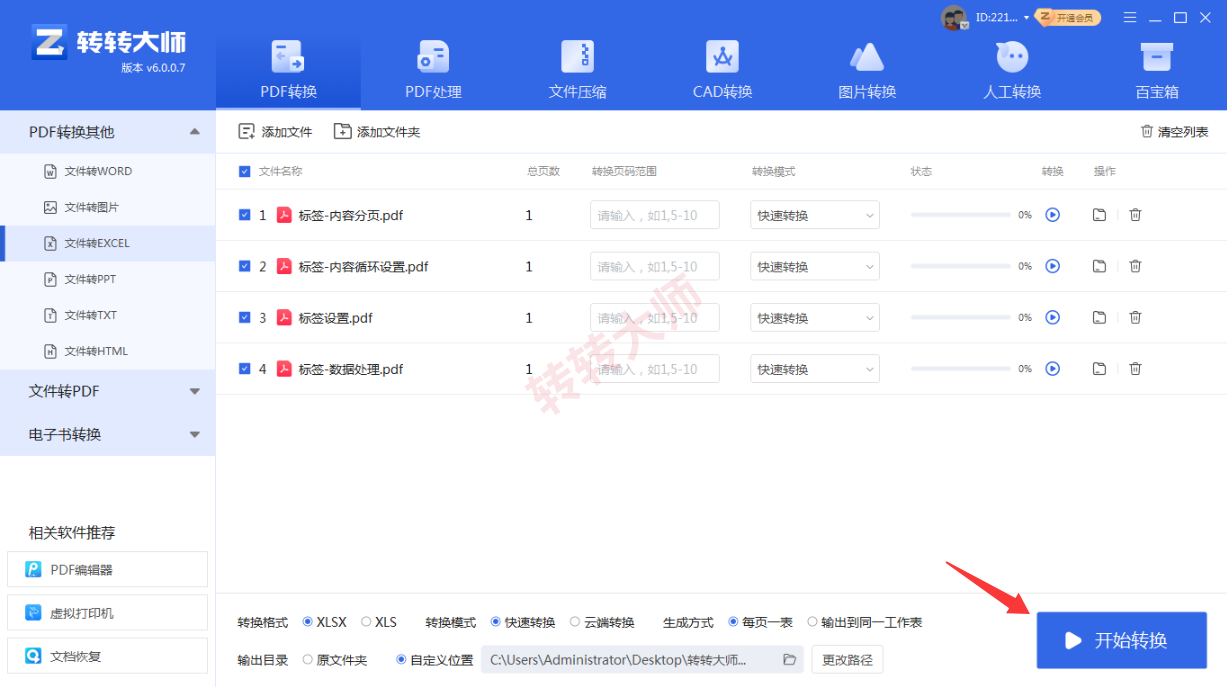
Task: Click the 更改路径 button
Action: pyautogui.click(x=847, y=660)
